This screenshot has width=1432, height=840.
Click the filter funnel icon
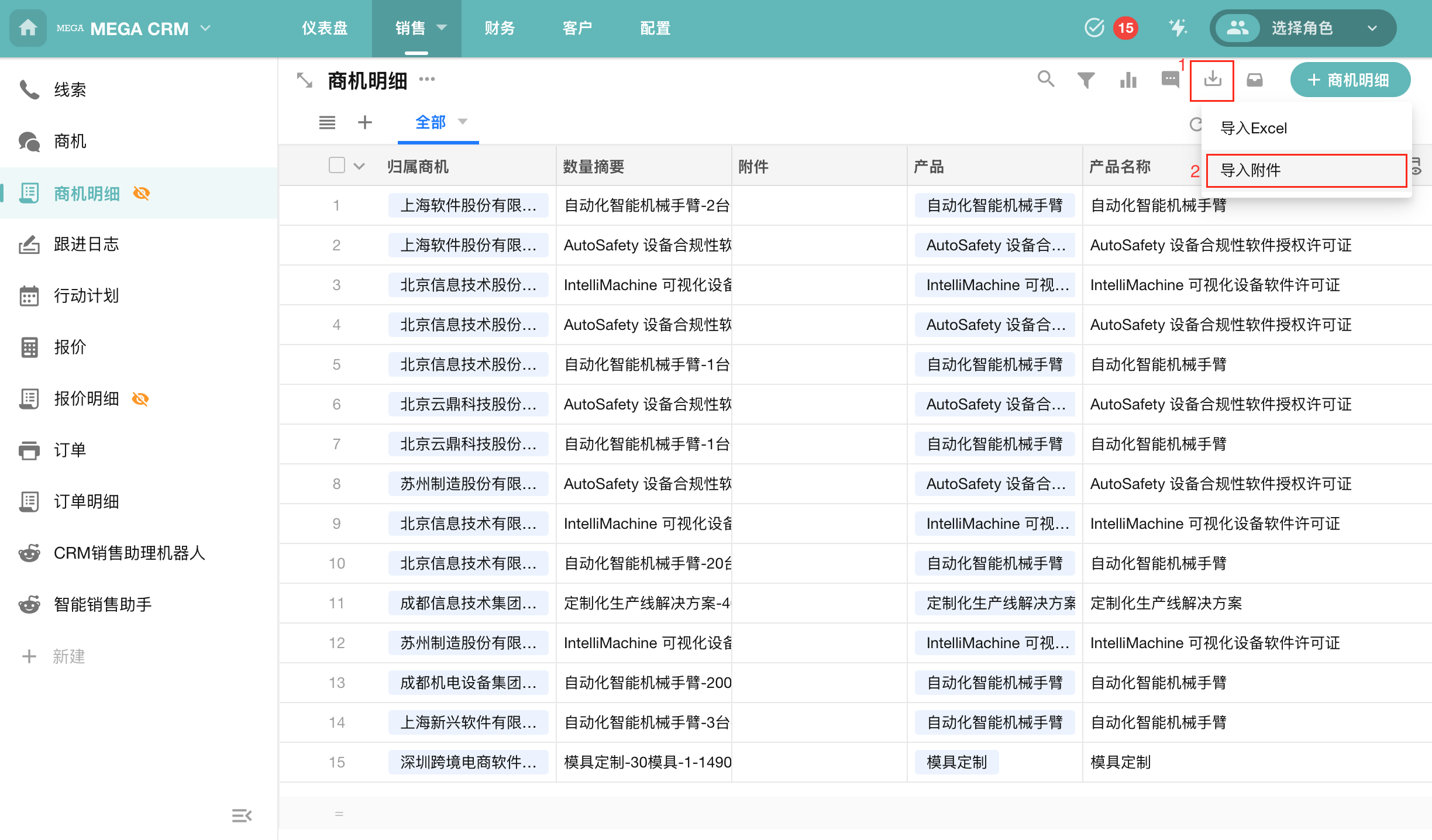tap(1086, 80)
